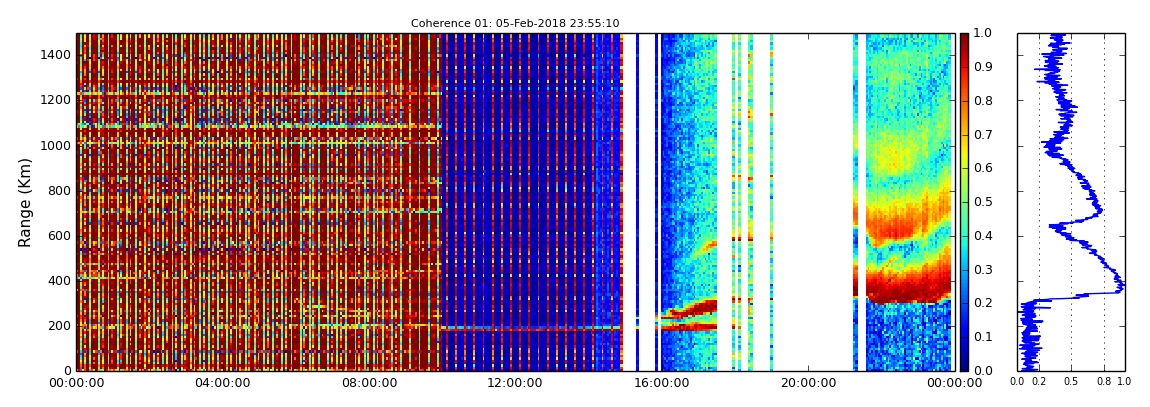Image resolution: width=1150 pixels, height=407 pixels.
Task: Click the 0.2 label under the profile plot
Action: [1039, 382]
